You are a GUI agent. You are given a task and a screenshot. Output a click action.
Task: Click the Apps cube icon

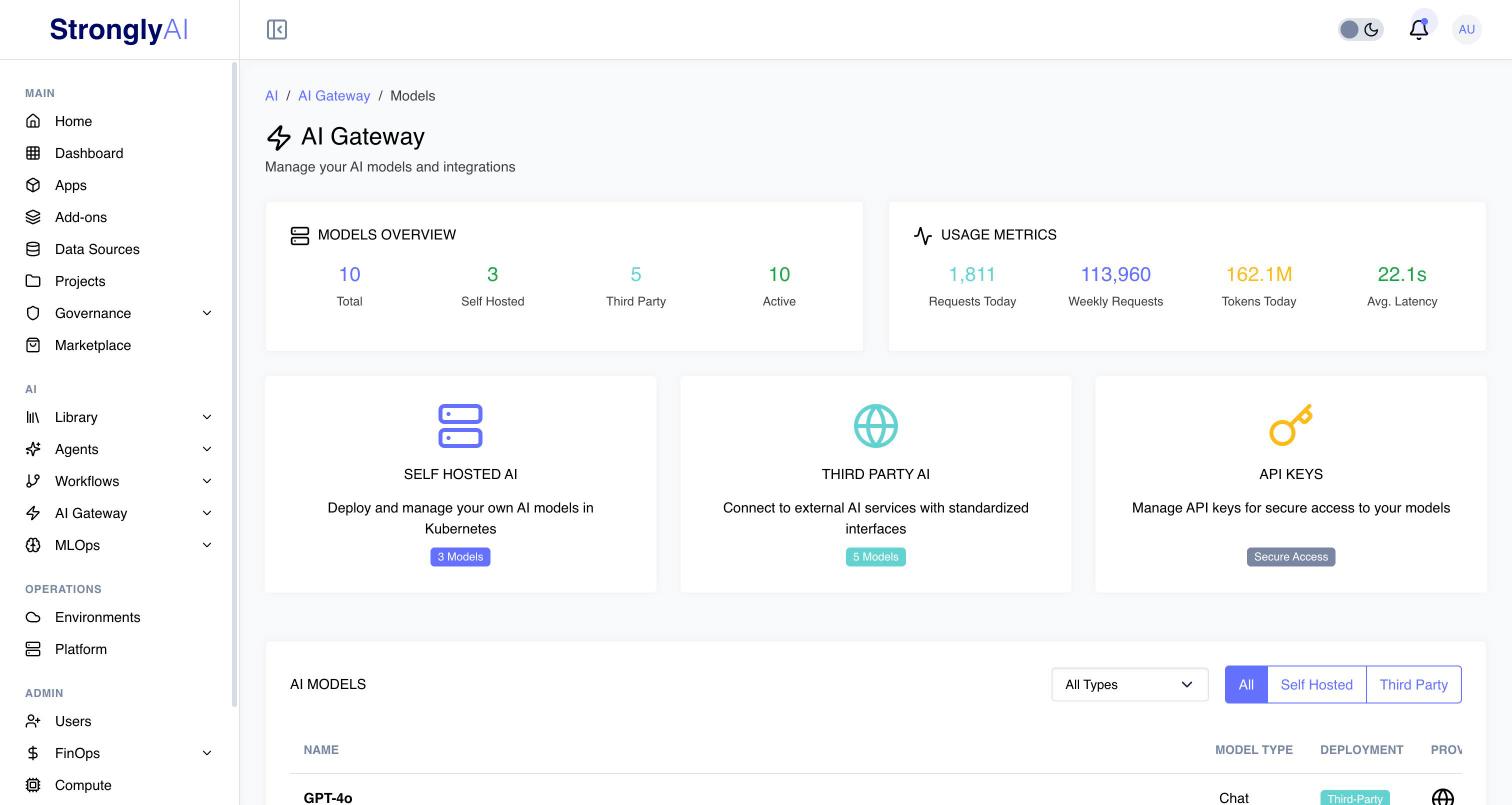pos(33,185)
